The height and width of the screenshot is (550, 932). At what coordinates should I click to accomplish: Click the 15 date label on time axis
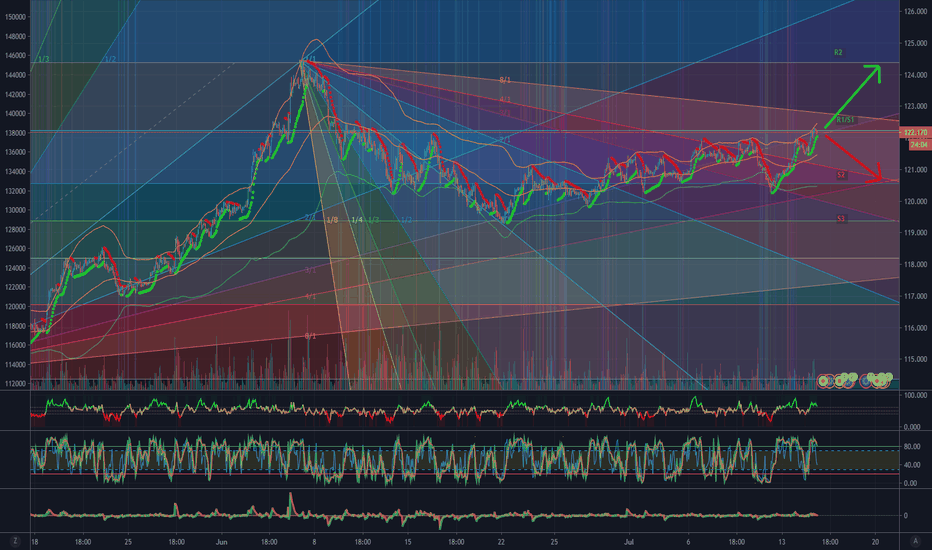(408, 542)
